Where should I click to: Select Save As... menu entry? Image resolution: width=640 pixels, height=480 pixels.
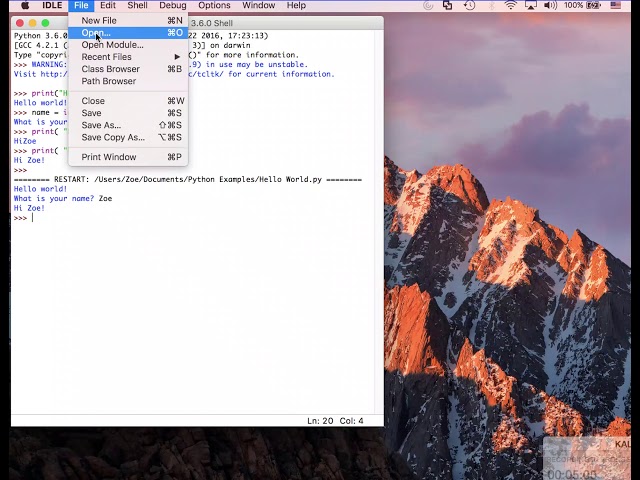pos(128,125)
